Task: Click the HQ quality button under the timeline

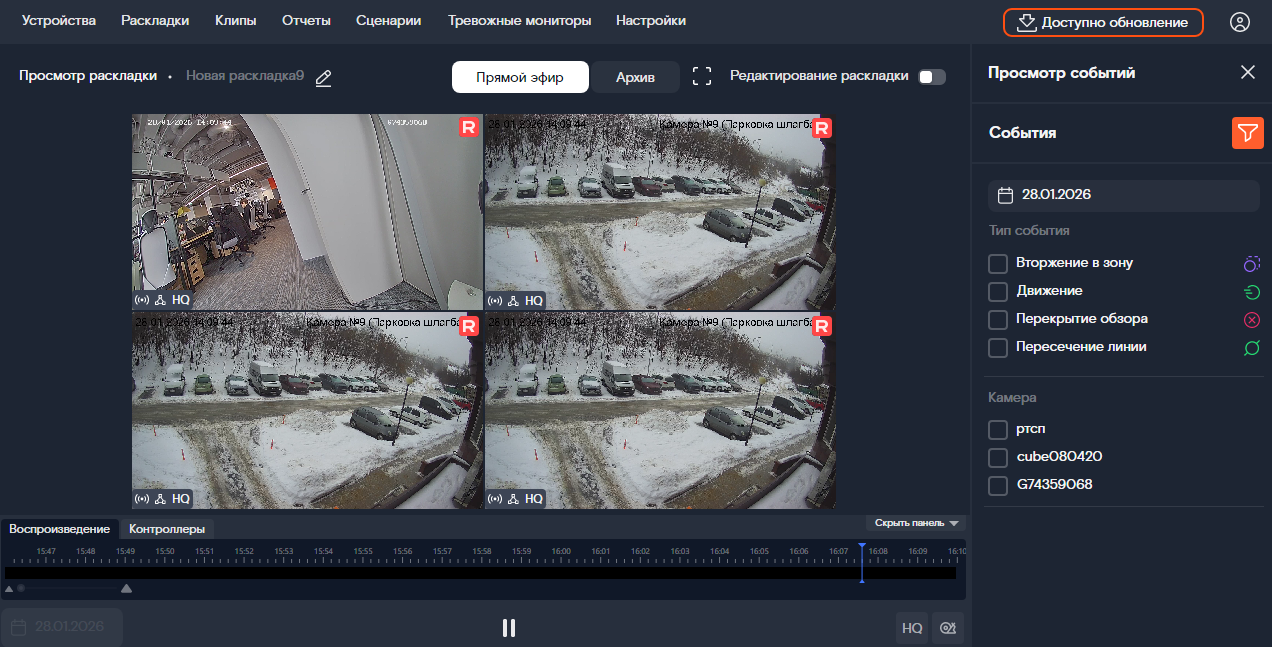Action: [911, 628]
